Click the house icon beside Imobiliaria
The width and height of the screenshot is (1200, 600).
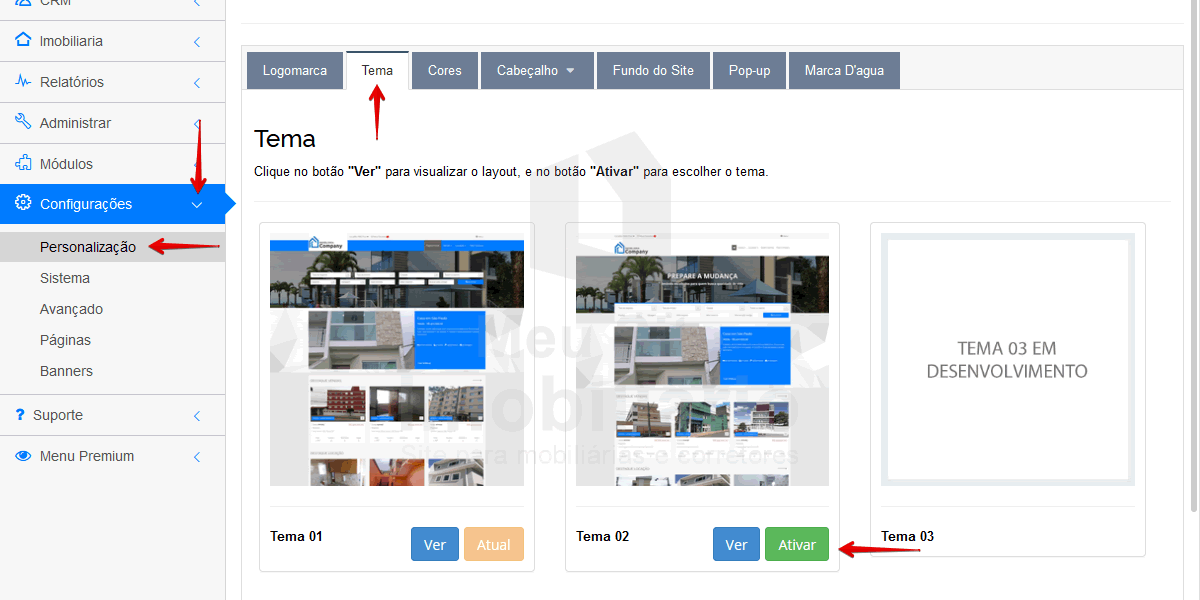pos(23,41)
